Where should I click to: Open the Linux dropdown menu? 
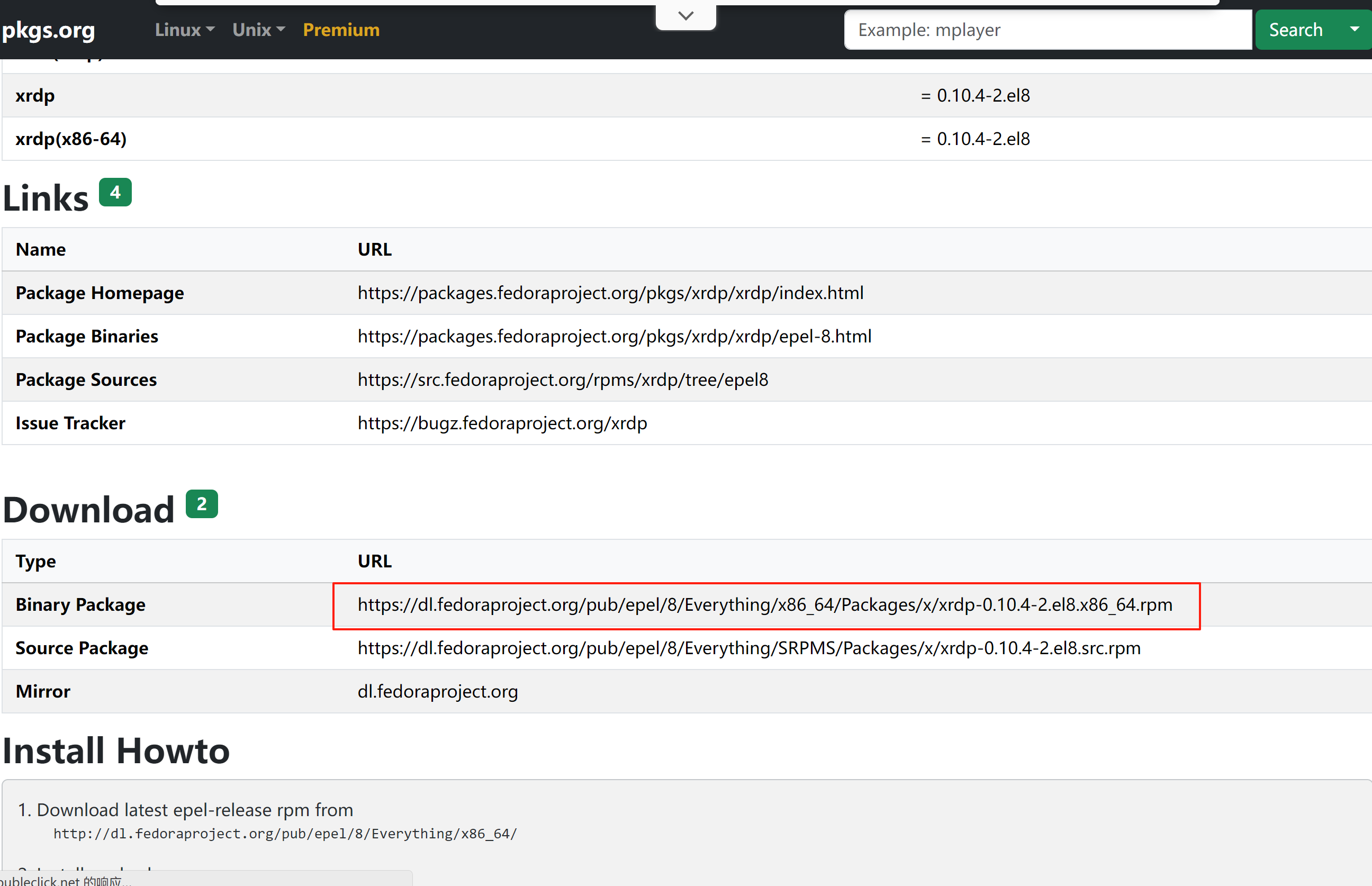click(x=184, y=30)
